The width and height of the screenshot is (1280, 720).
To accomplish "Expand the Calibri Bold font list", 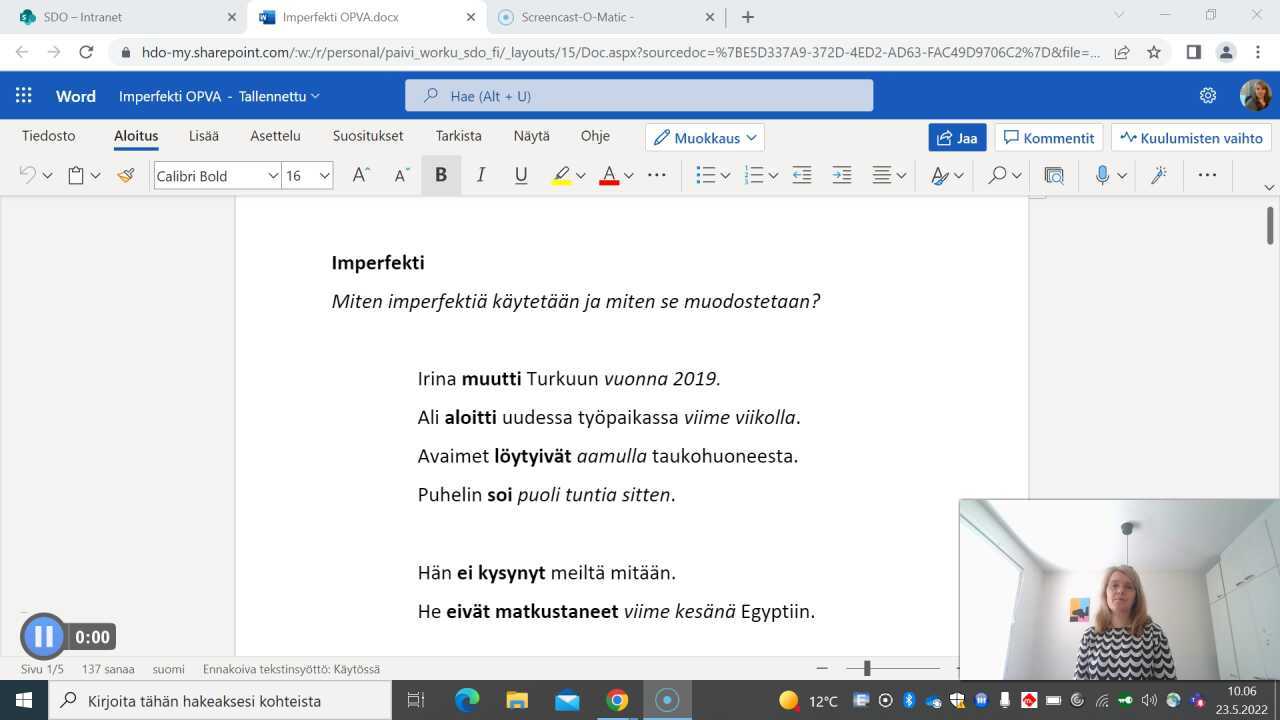I will point(274,175).
